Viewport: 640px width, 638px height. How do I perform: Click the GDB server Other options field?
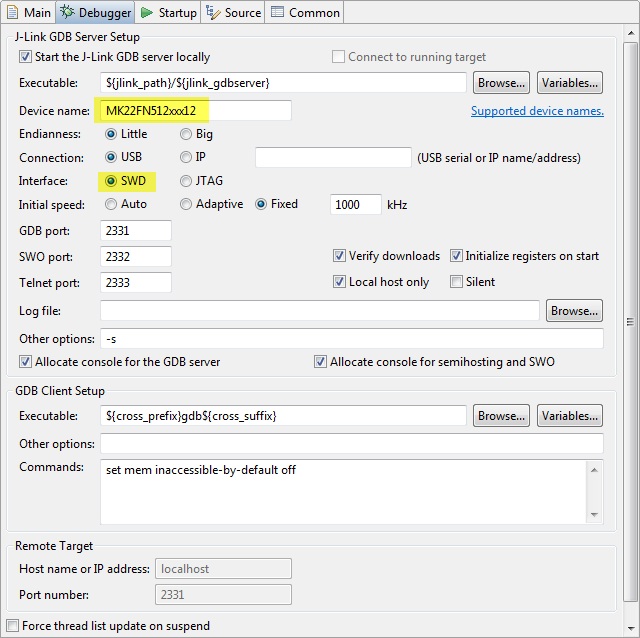point(352,339)
